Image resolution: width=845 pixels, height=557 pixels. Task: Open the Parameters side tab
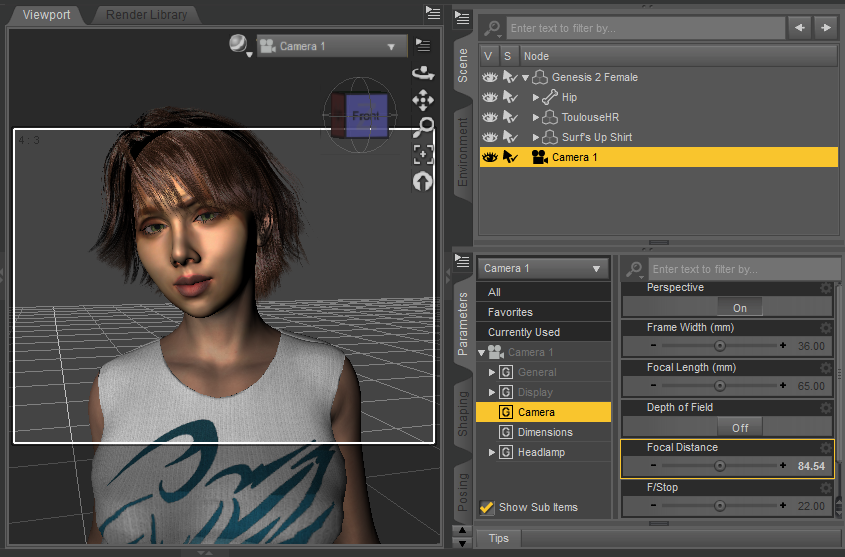[463, 324]
